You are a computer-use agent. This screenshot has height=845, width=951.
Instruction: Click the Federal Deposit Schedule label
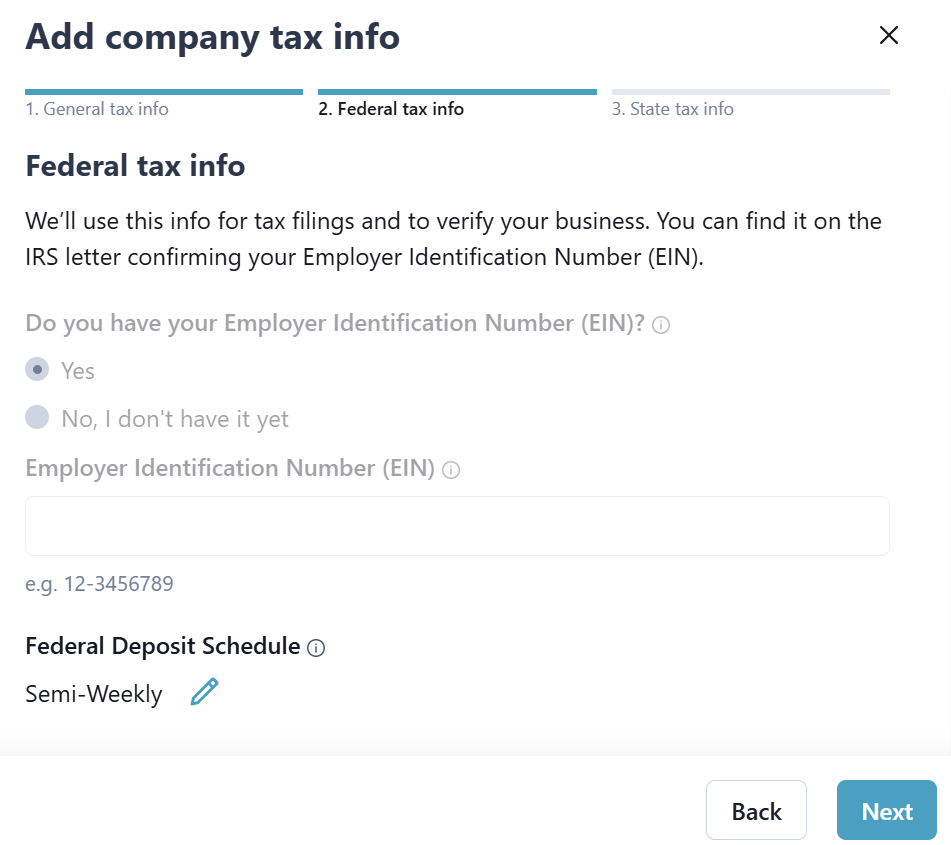pyautogui.click(x=163, y=646)
